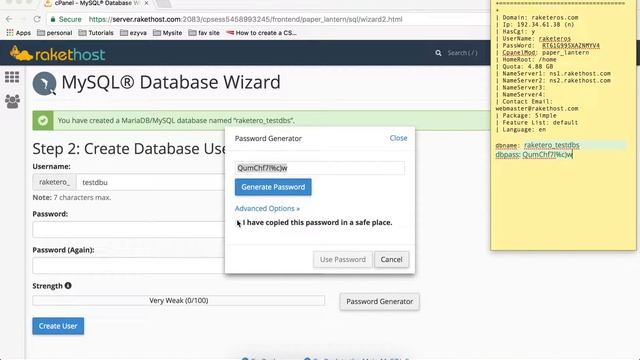640x360 pixels.
Task: Click webmaster@rakethost.com in the sticky note
Action: pos(537,109)
